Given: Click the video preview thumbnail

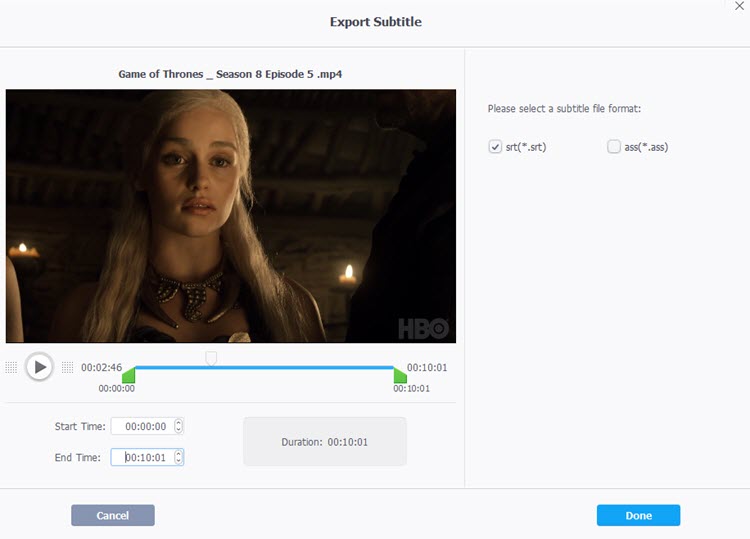Looking at the screenshot, I should click(x=230, y=216).
